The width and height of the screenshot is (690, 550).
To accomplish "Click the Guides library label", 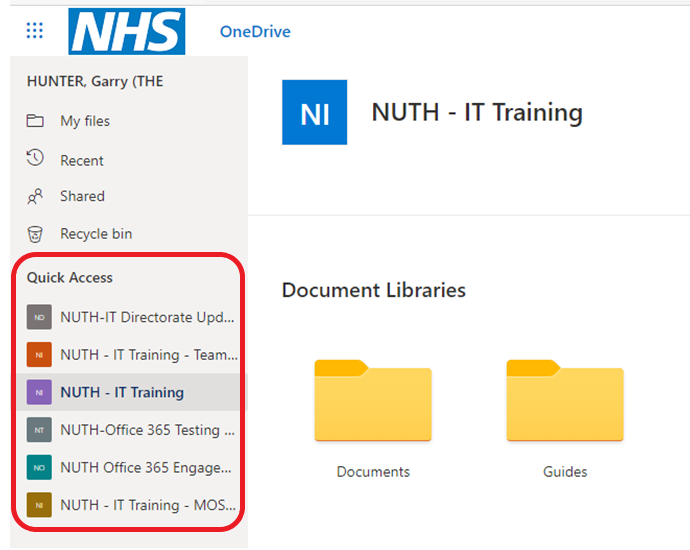I will click(565, 472).
